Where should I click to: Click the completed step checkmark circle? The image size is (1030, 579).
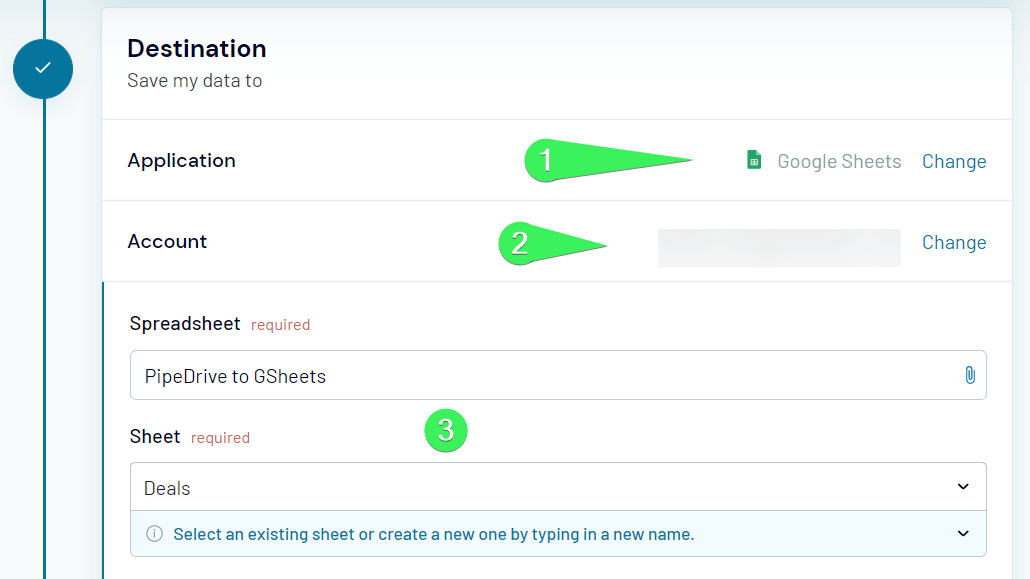43,69
